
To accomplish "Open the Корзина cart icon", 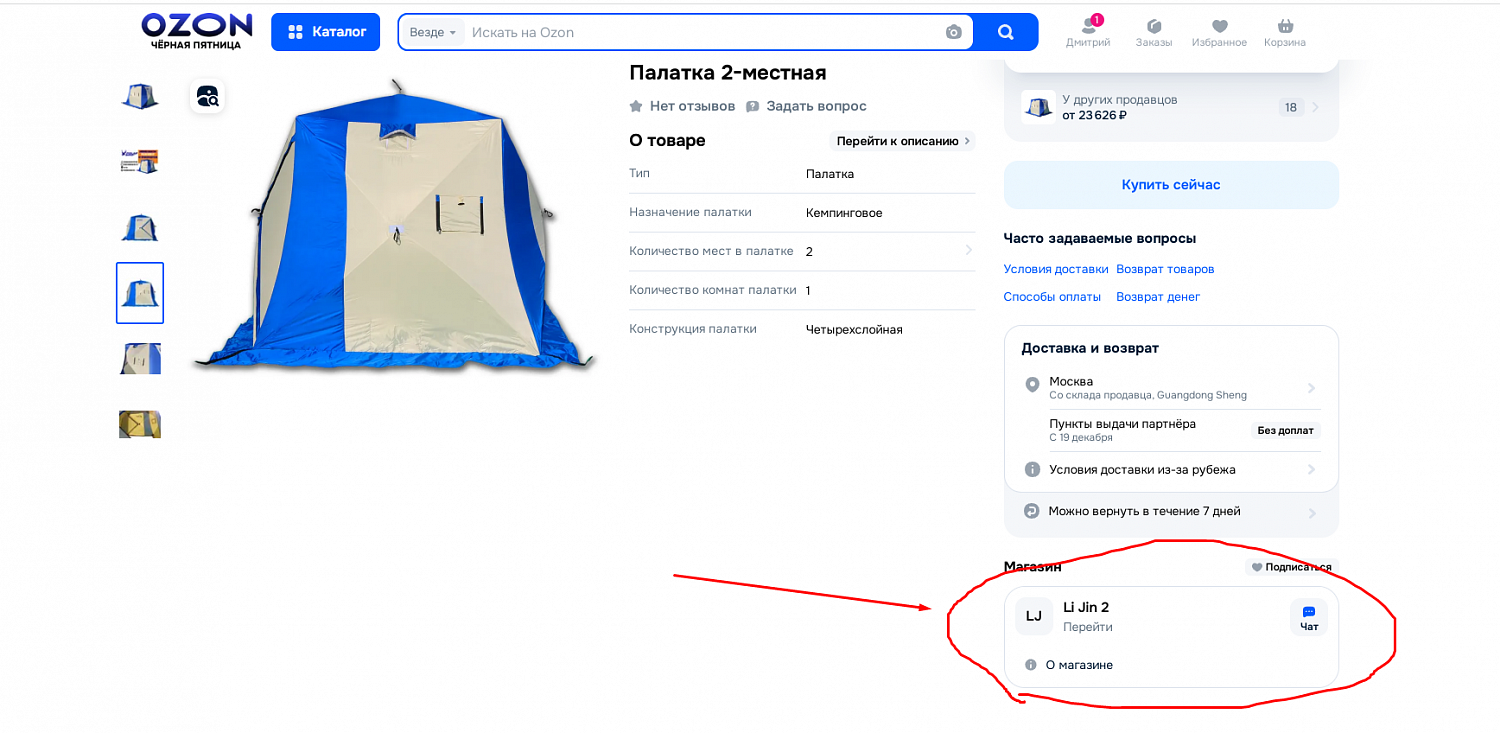I will pos(1285,32).
